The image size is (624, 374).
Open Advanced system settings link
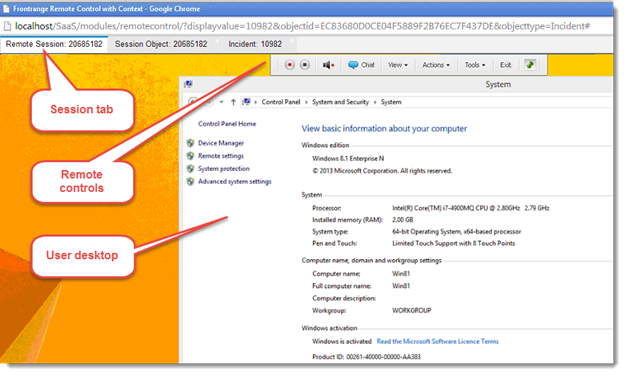pyautogui.click(x=235, y=181)
